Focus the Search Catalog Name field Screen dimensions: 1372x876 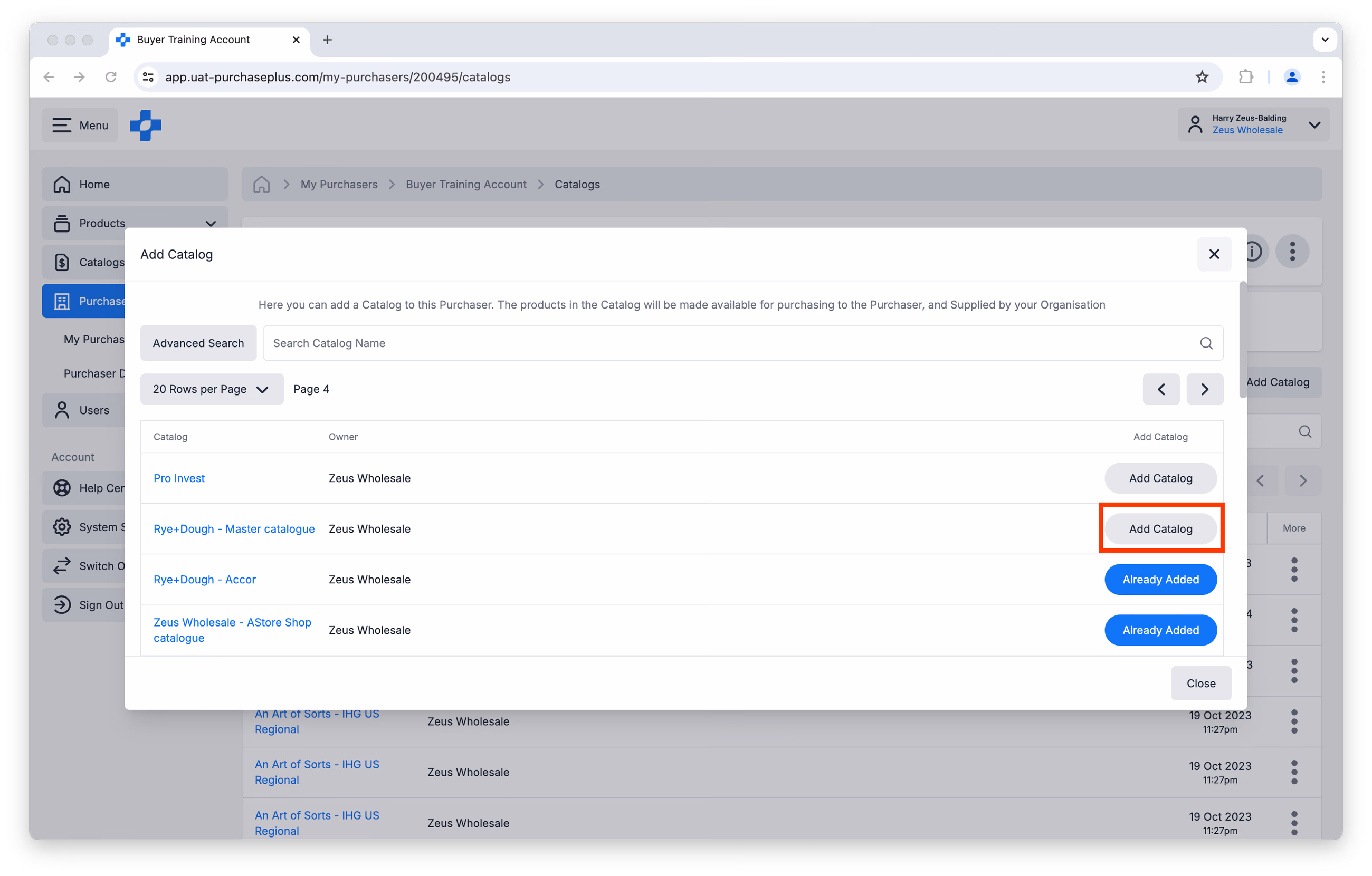743,343
